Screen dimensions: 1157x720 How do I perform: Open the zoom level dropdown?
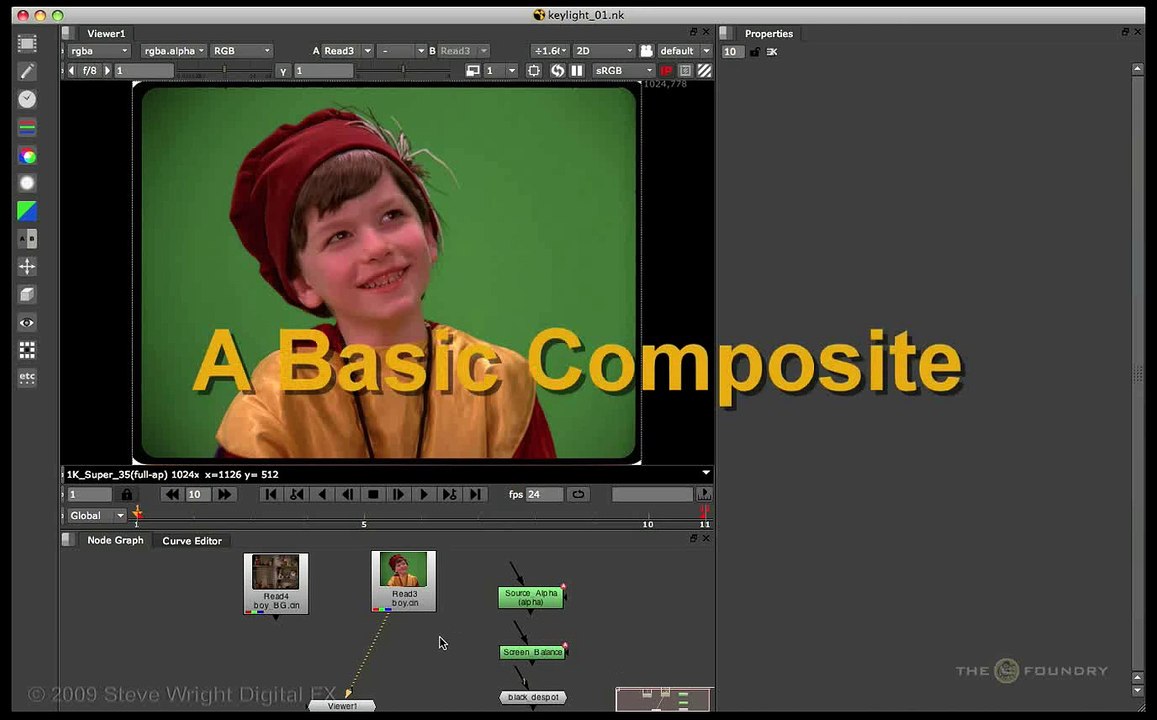[x=550, y=51]
